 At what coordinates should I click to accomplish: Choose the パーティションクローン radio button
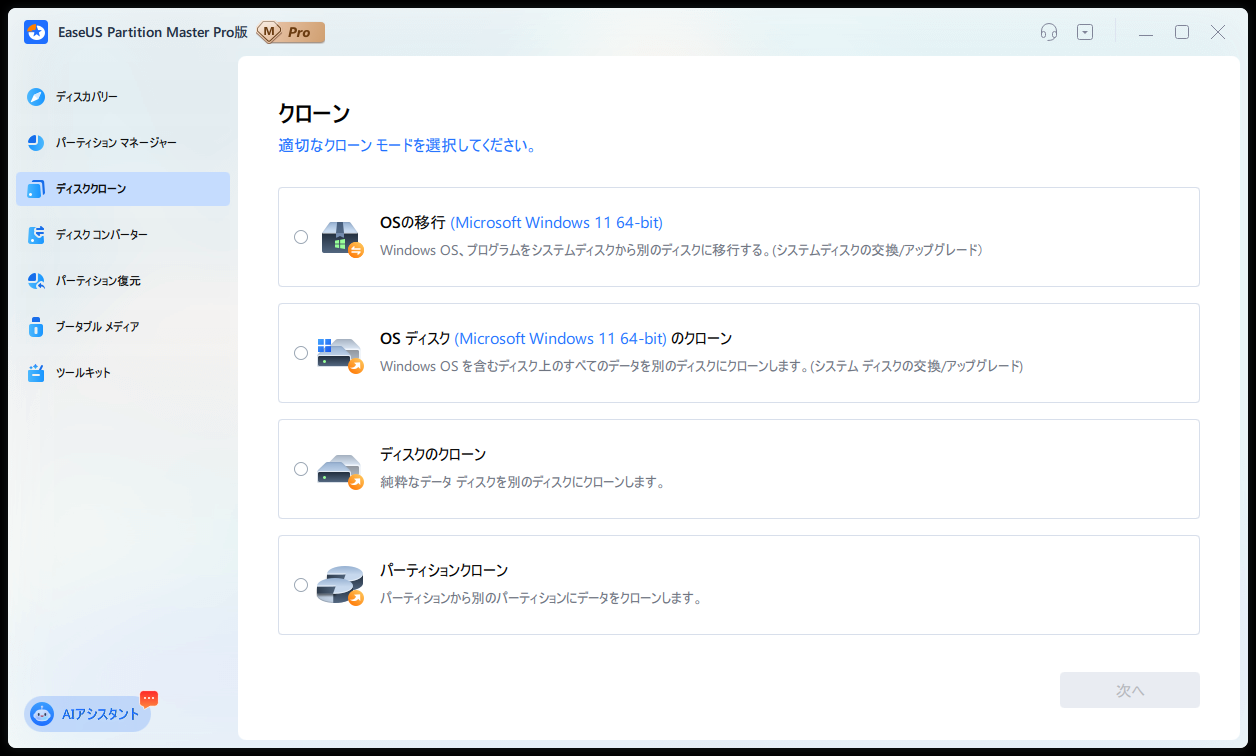(301, 585)
